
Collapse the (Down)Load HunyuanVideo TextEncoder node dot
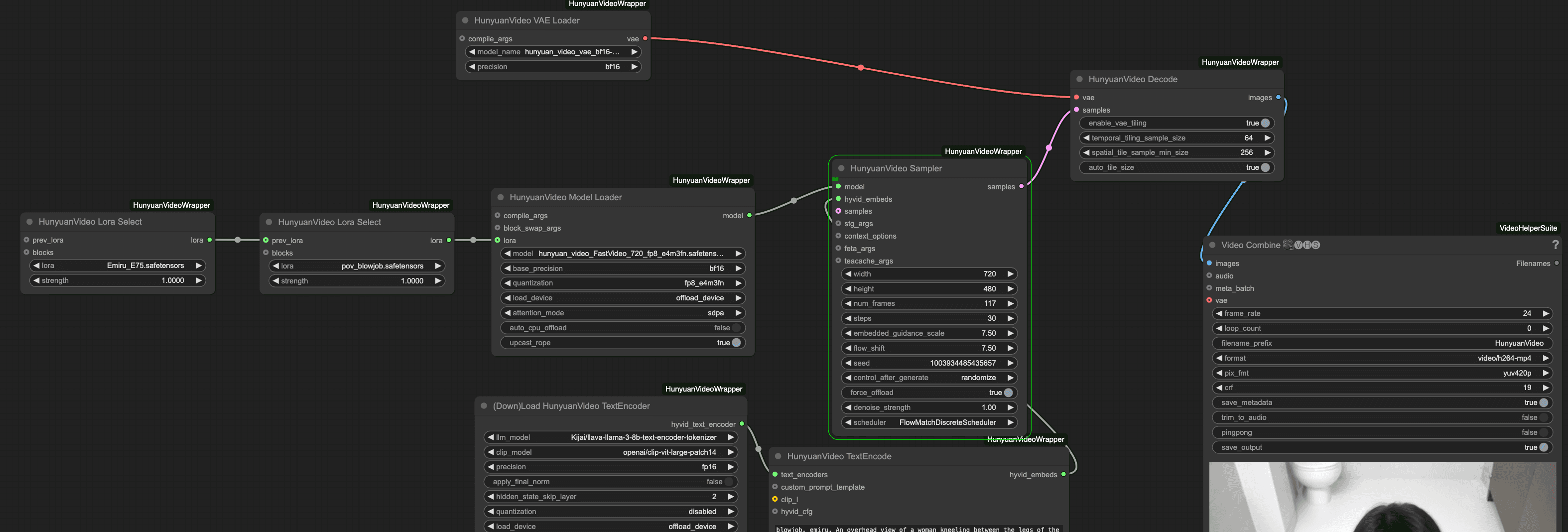pyautogui.click(x=484, y=406)
